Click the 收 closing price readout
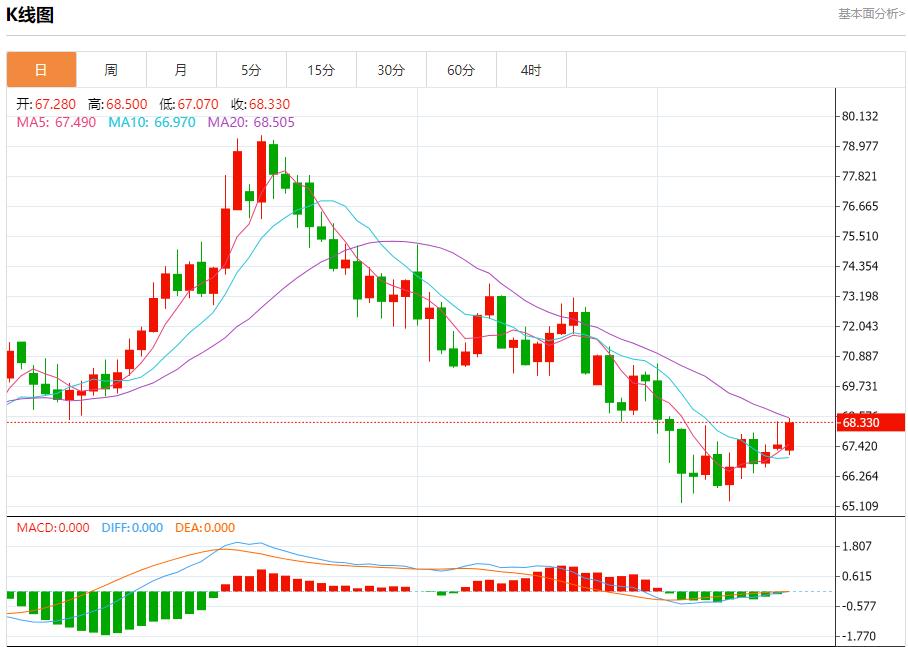This screenshot has width=908, height=647. 260,104
